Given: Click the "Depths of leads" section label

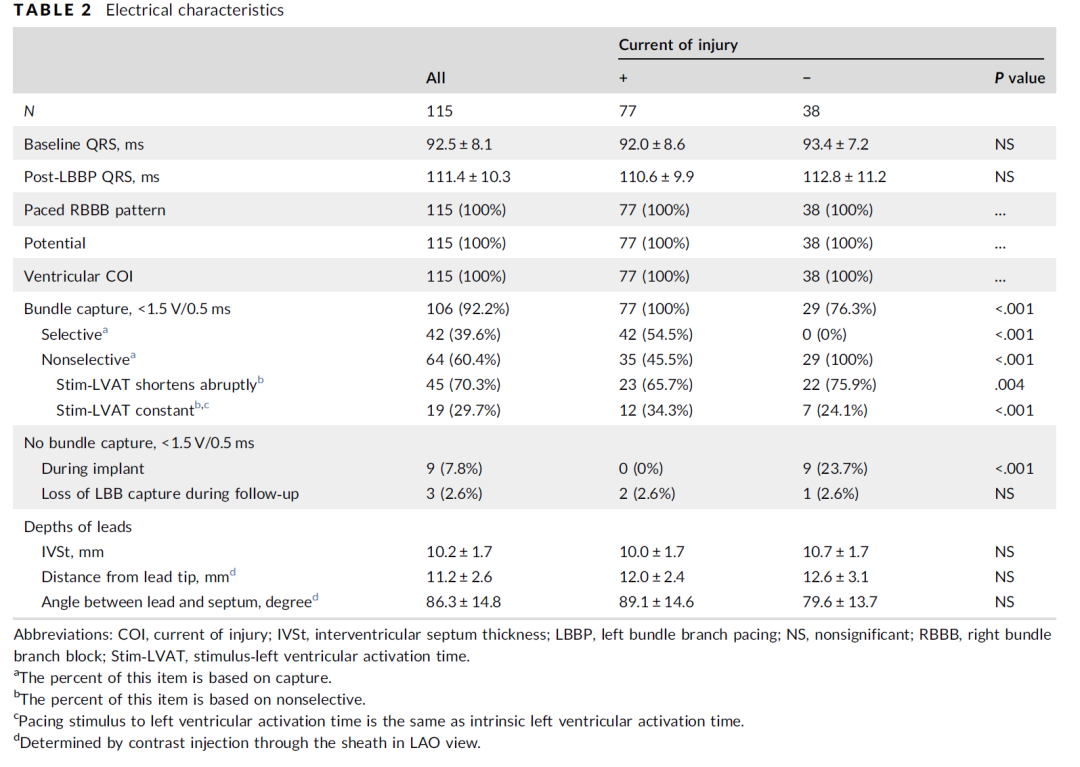Looking at the screenshot, I should 78,527.
